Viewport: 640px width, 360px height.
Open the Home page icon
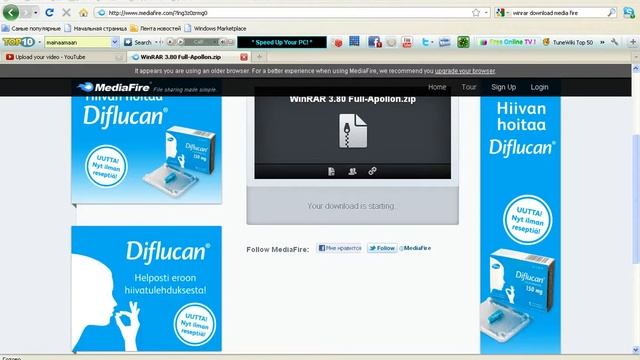click(83, 13)
